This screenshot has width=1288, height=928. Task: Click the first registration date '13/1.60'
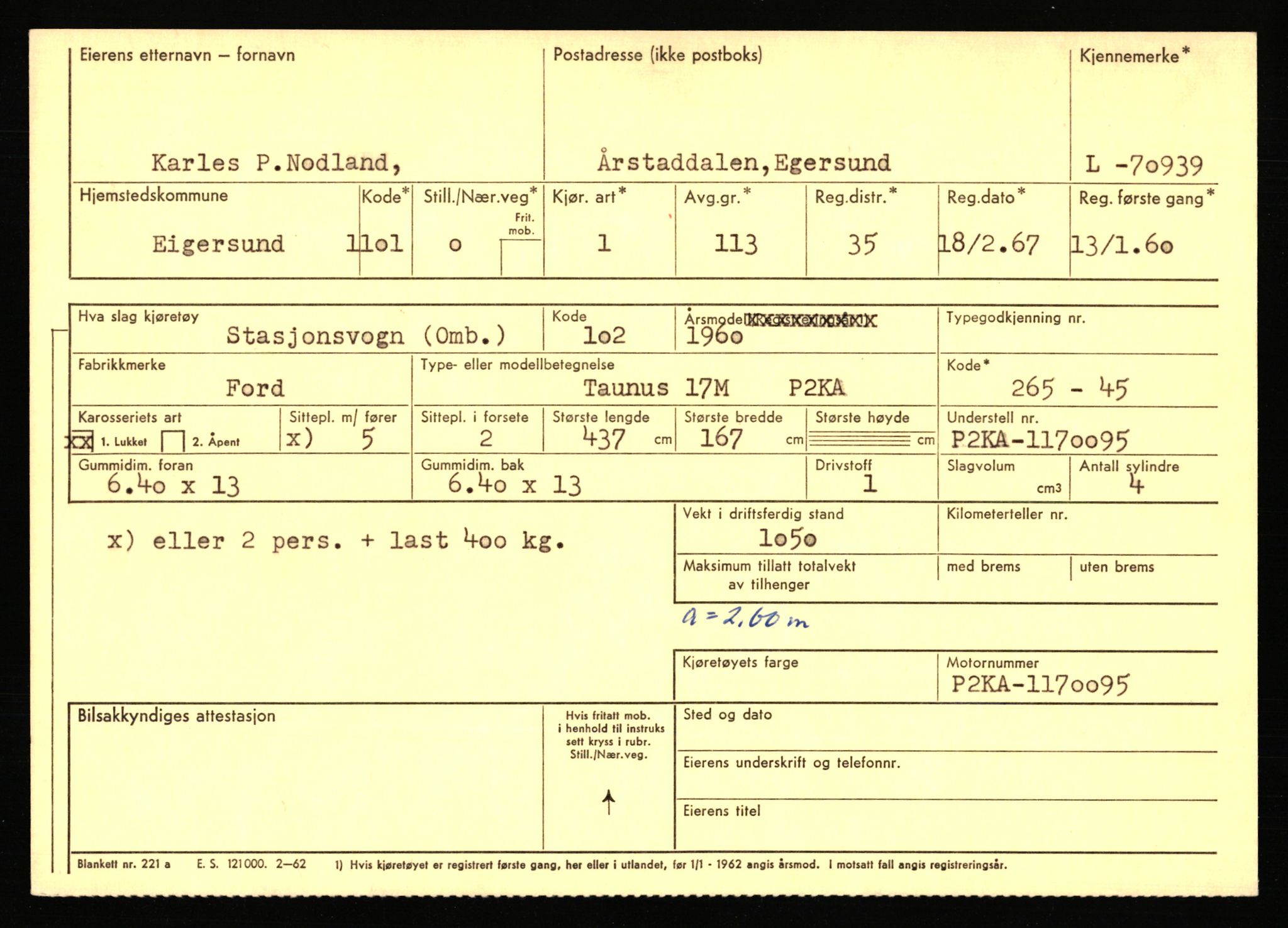pos(1122,245)
